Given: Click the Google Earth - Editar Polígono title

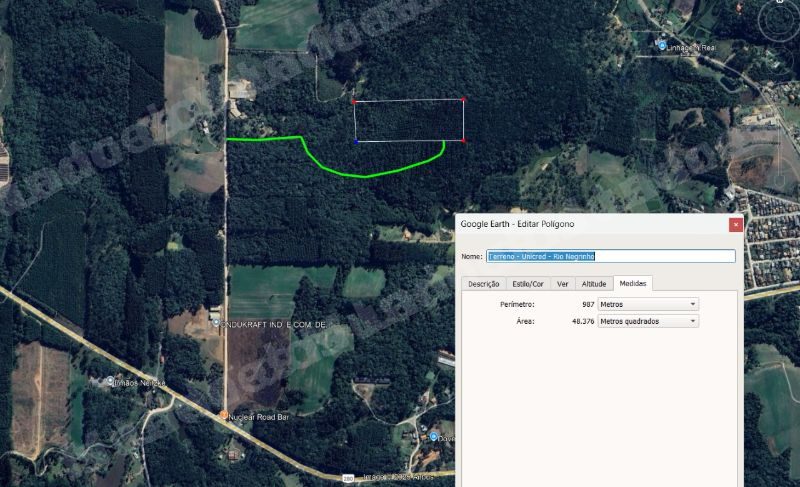Looking at the screenshot, I should tap(517, 224).
